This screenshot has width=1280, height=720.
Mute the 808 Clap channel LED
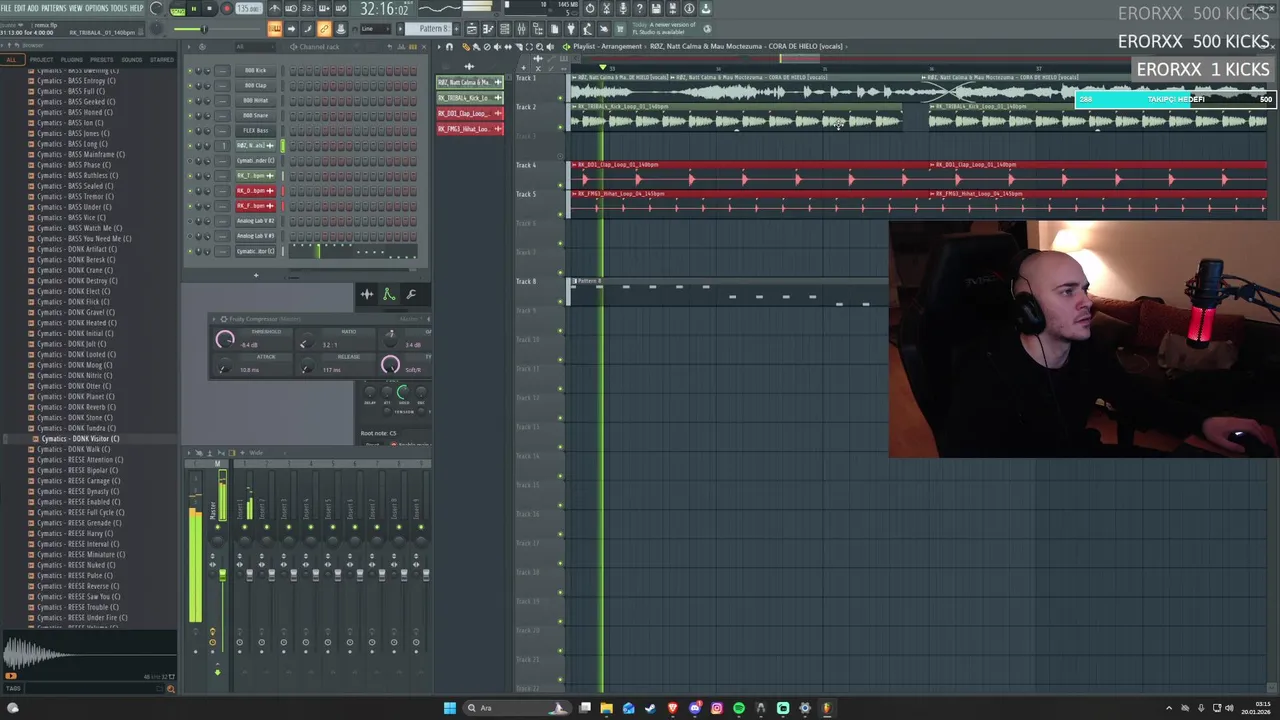click(190, 86)
